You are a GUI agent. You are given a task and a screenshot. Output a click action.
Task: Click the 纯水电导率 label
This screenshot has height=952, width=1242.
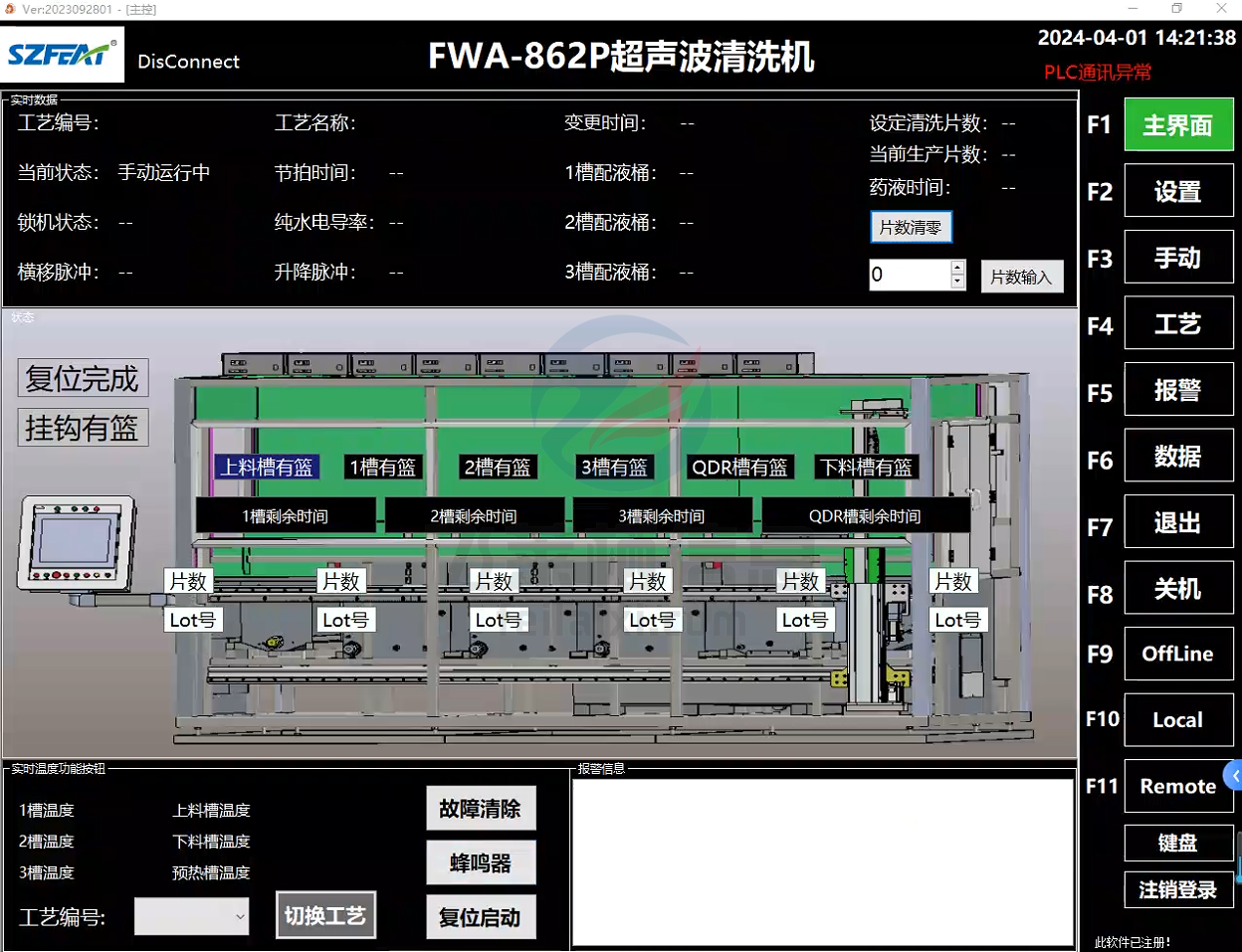click(x=324, y=222)
